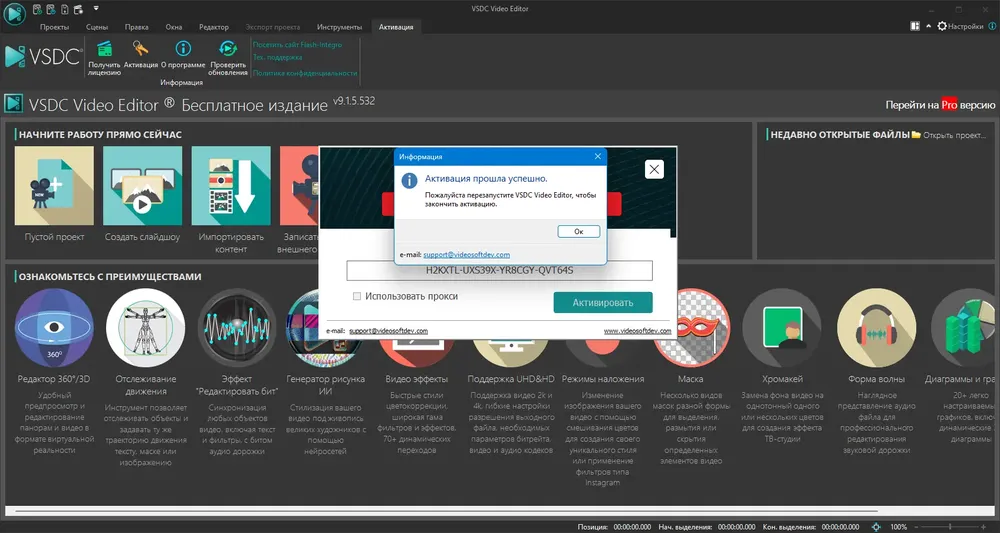The image size is (1000, 533).
Task: Click the zoom-out minus button
Action: 915,527
